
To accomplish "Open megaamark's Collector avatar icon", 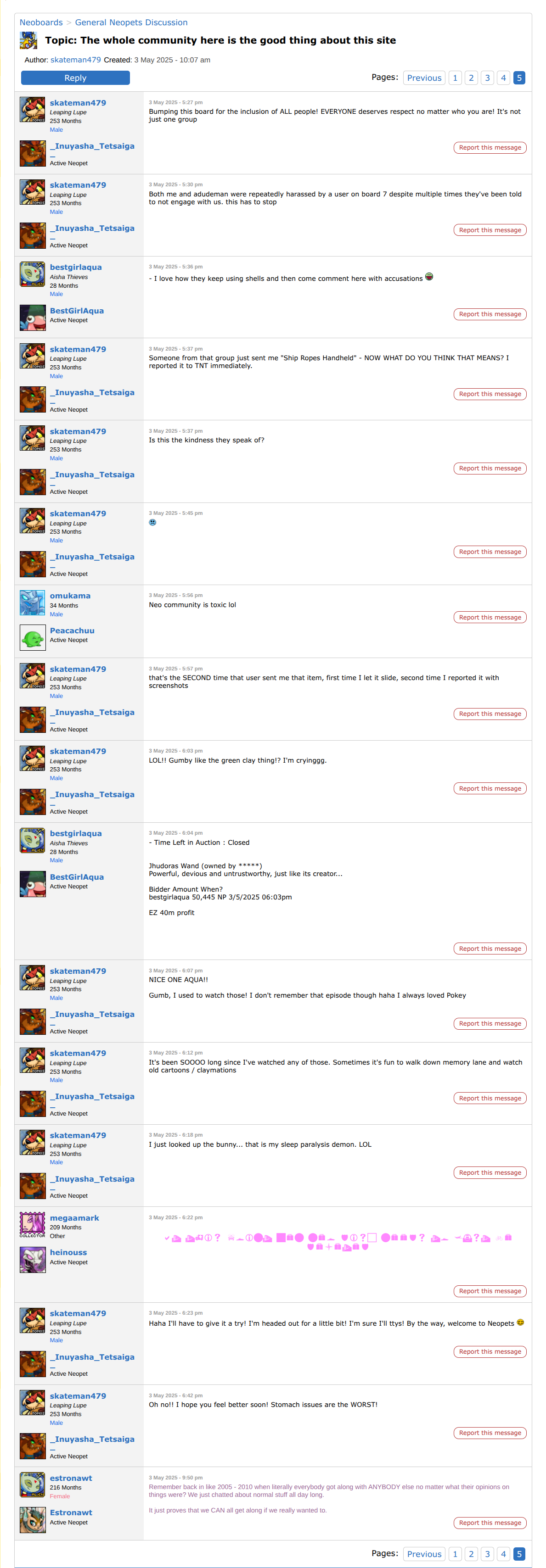I will [x=32, y=1225].
